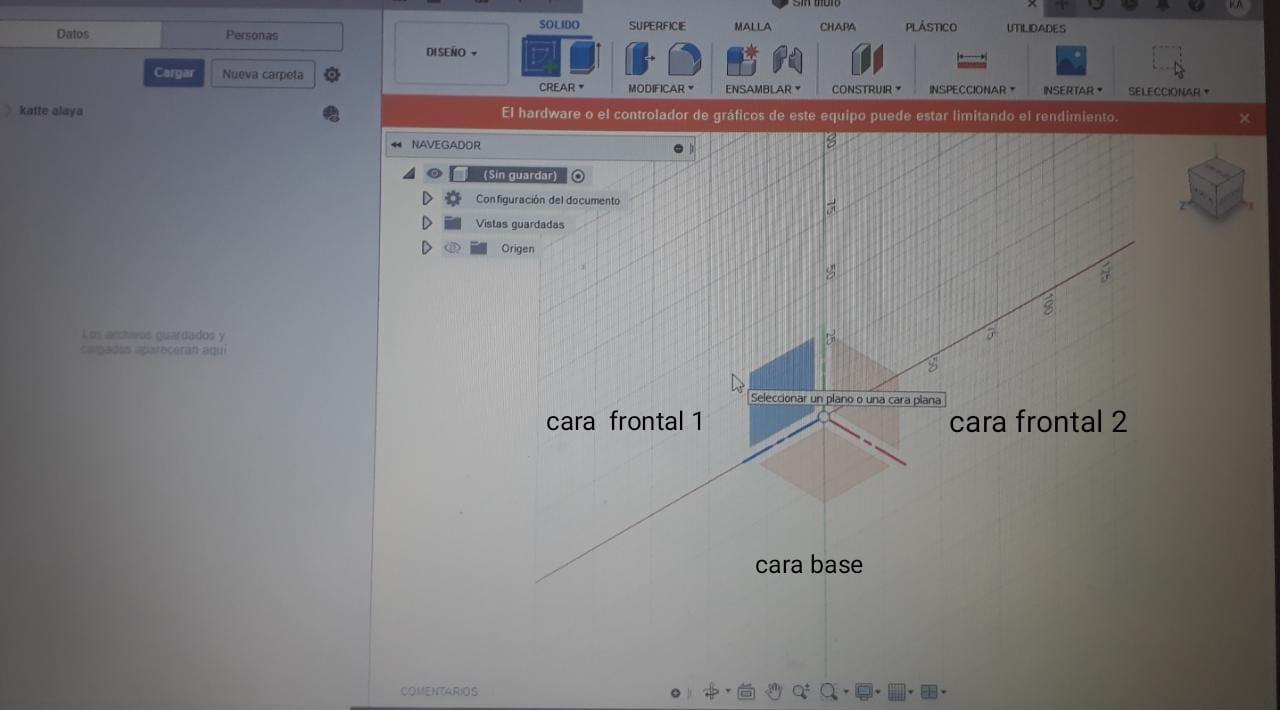Image resolution: width=1280 pixels, height=710 pixels.
Task: Click the root component cube icon
Action: click(459, 175)
